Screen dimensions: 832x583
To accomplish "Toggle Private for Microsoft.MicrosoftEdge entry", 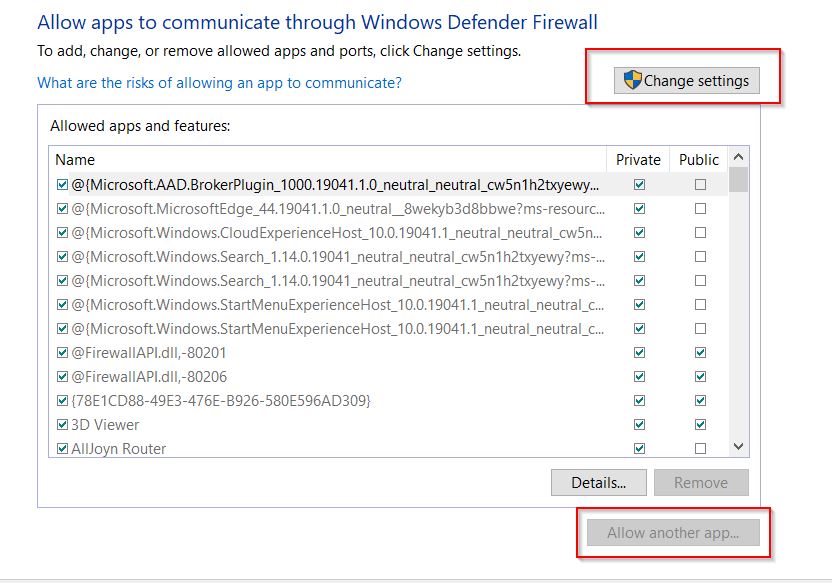I will click(639, 208).
